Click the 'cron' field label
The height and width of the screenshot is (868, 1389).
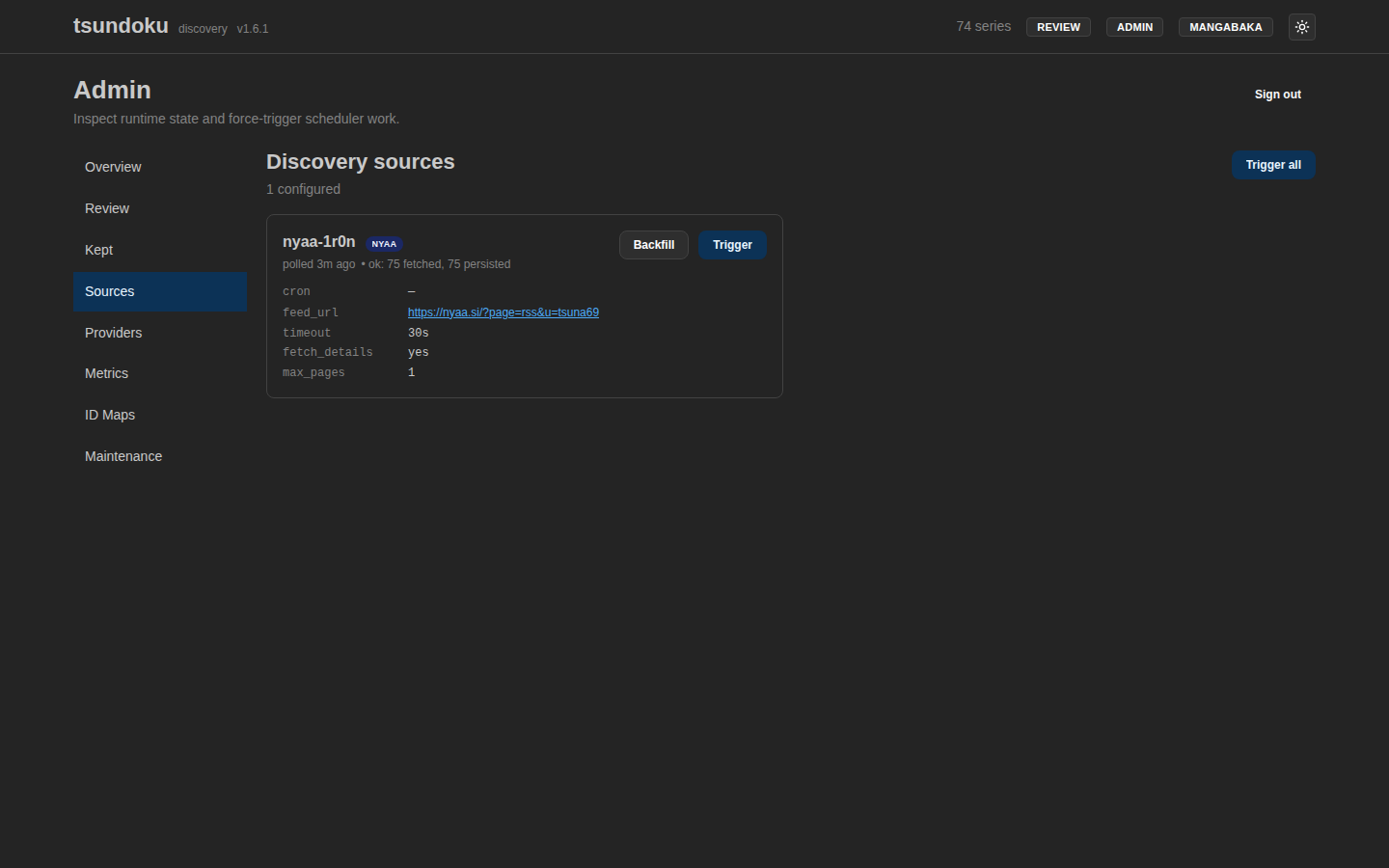point(296,291)
